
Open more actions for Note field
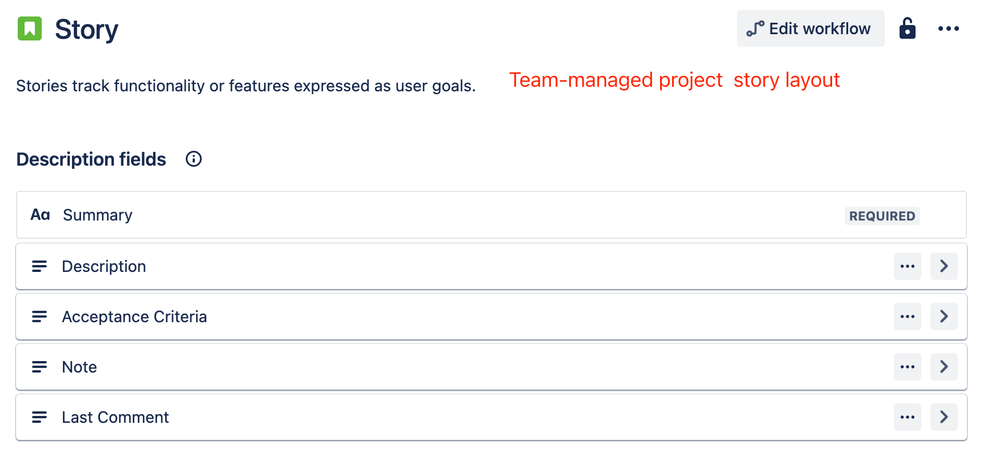tap(907, 367)
